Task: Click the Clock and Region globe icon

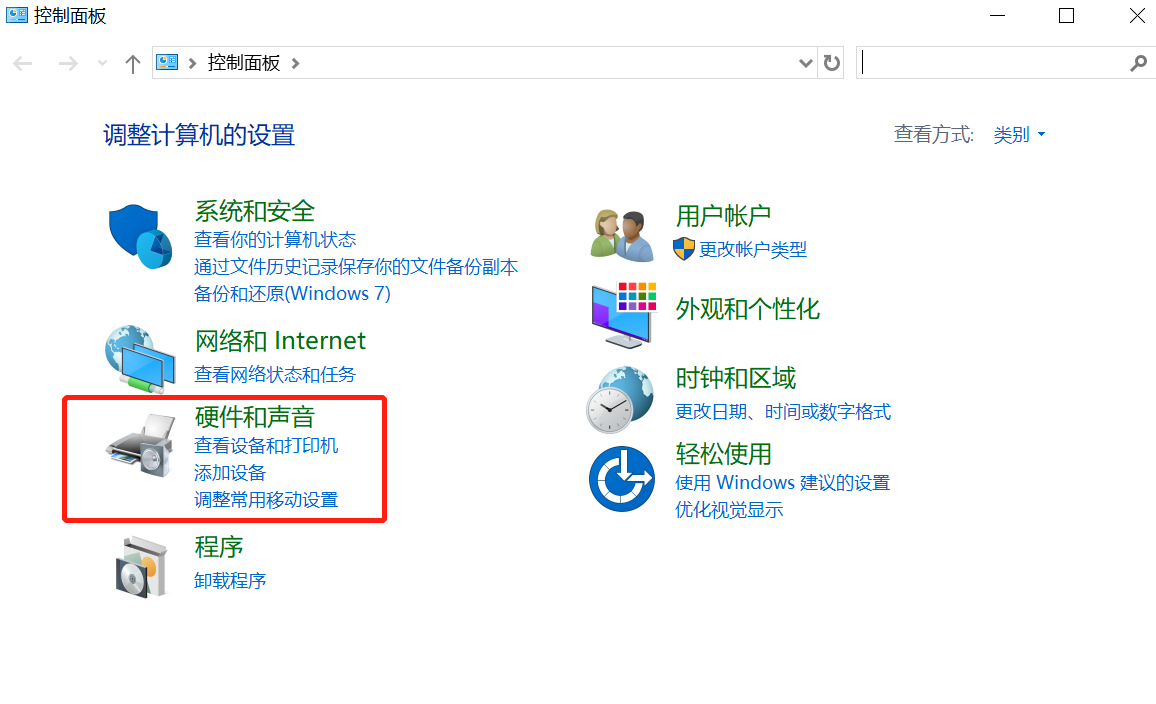Action: (x=620, y=398)
